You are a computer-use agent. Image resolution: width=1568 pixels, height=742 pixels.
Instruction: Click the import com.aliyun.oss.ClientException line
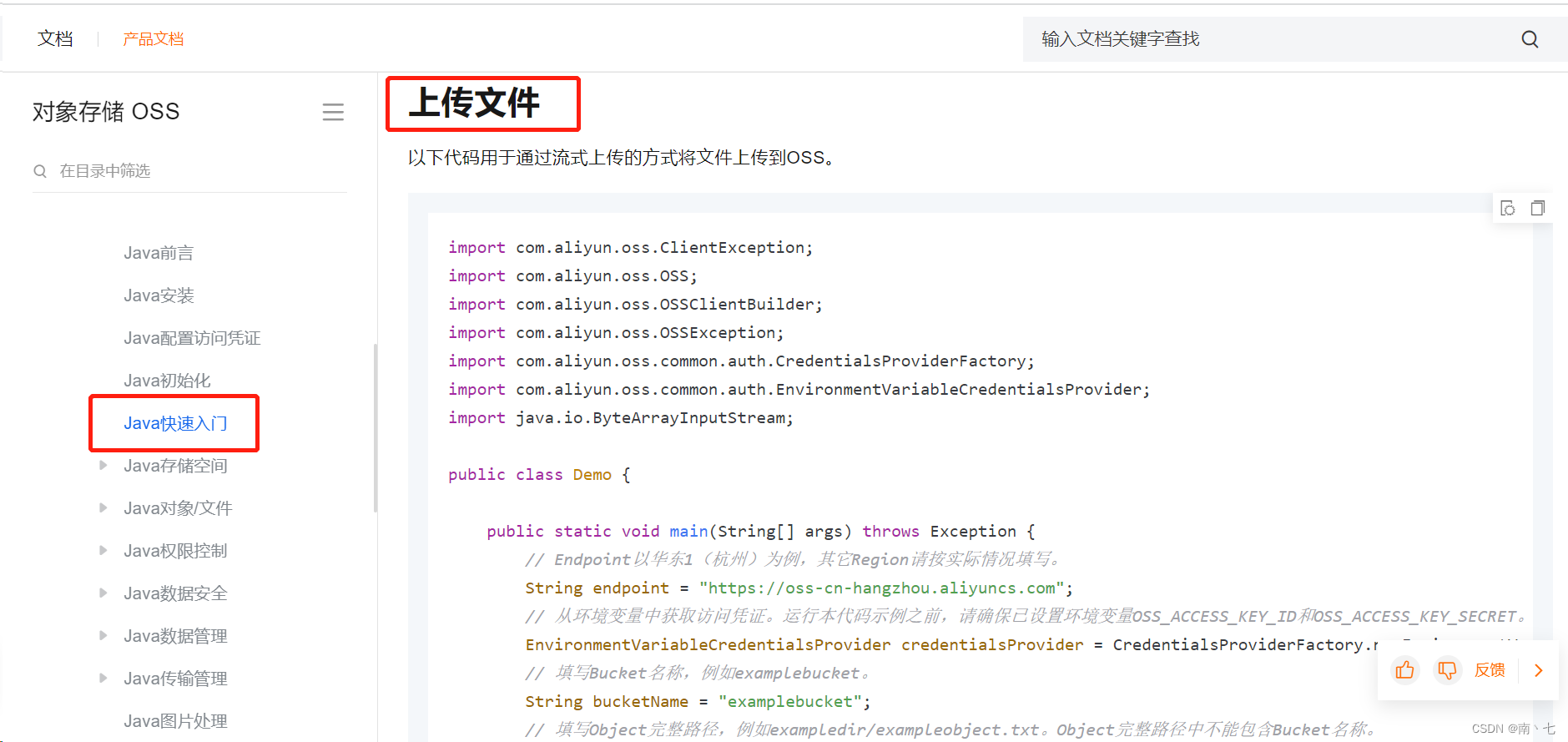point(630,248)
